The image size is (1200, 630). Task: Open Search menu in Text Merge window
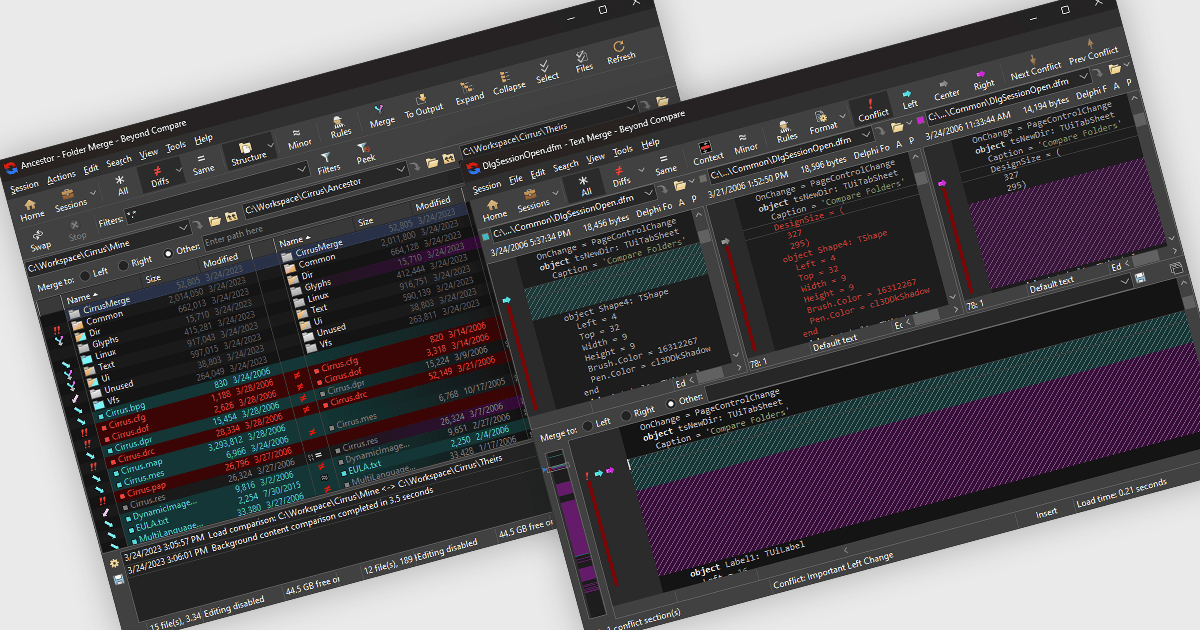point(566,166)
